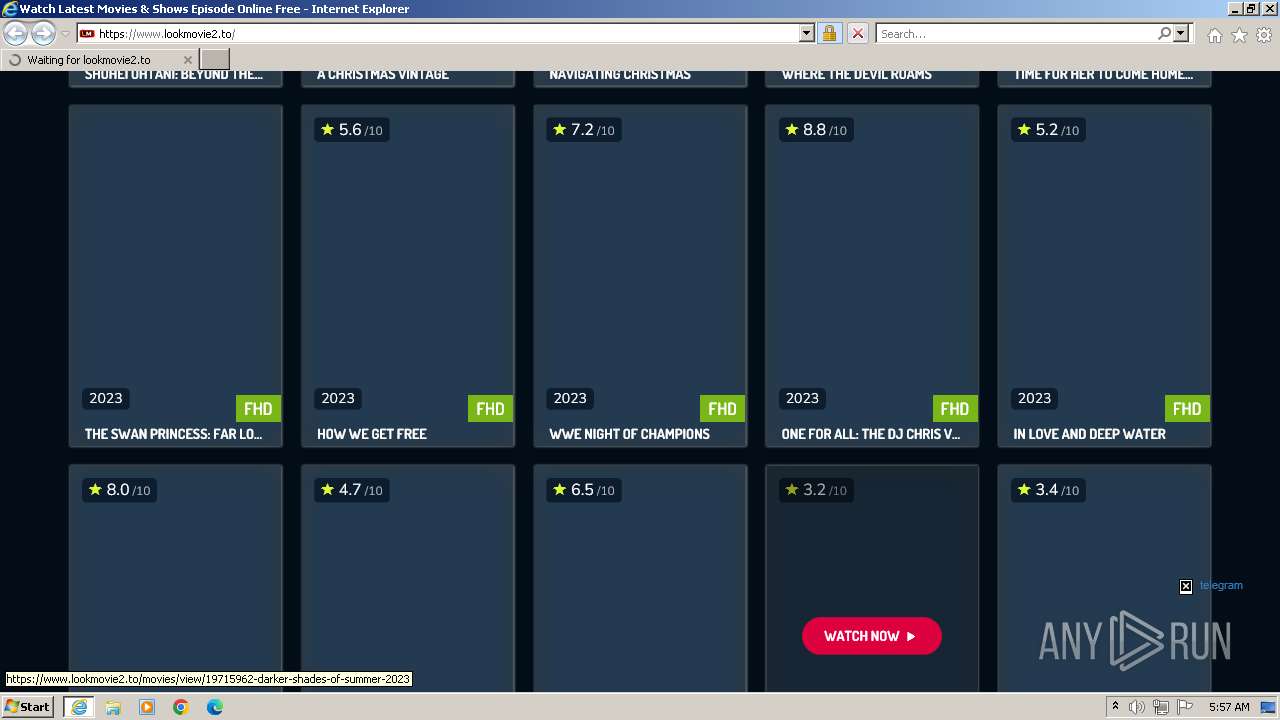Click the 8.0/10 rating badge
The width and height of the screenshot is (1280, 720).
[119, 490]
